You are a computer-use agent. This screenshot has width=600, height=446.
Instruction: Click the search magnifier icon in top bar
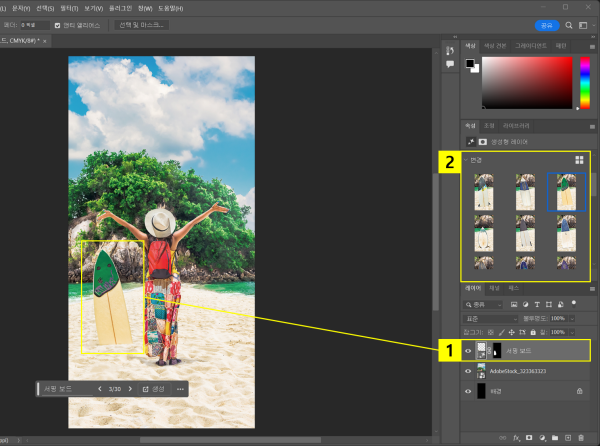pos(567,24)
